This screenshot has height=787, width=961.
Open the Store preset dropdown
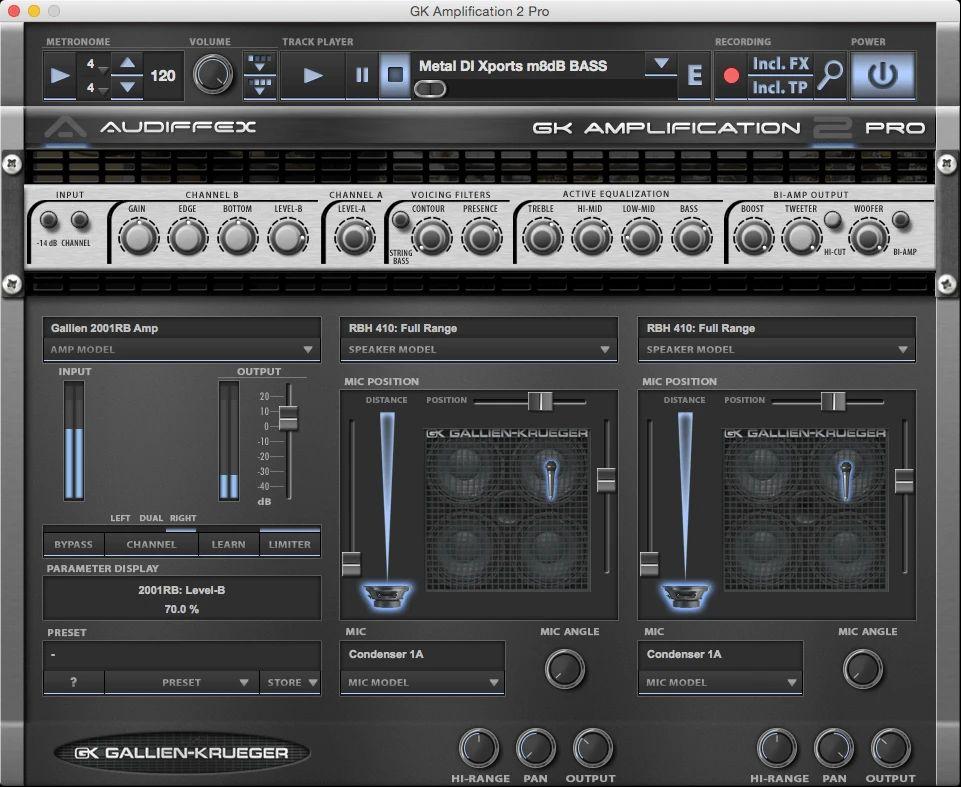point(291,682)
